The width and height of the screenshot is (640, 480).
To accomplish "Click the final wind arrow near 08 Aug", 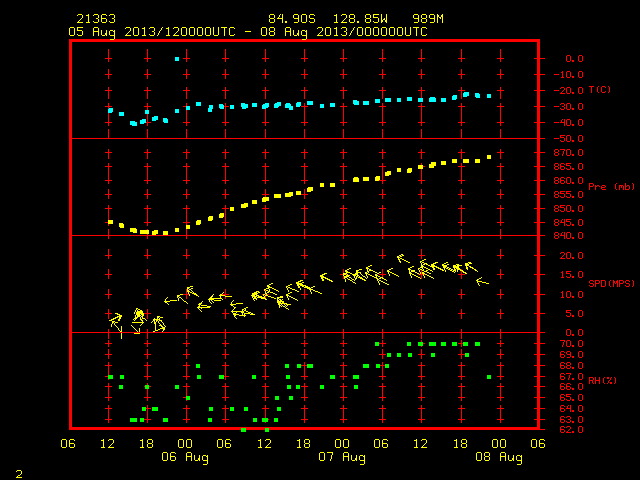I will (482, 281).
